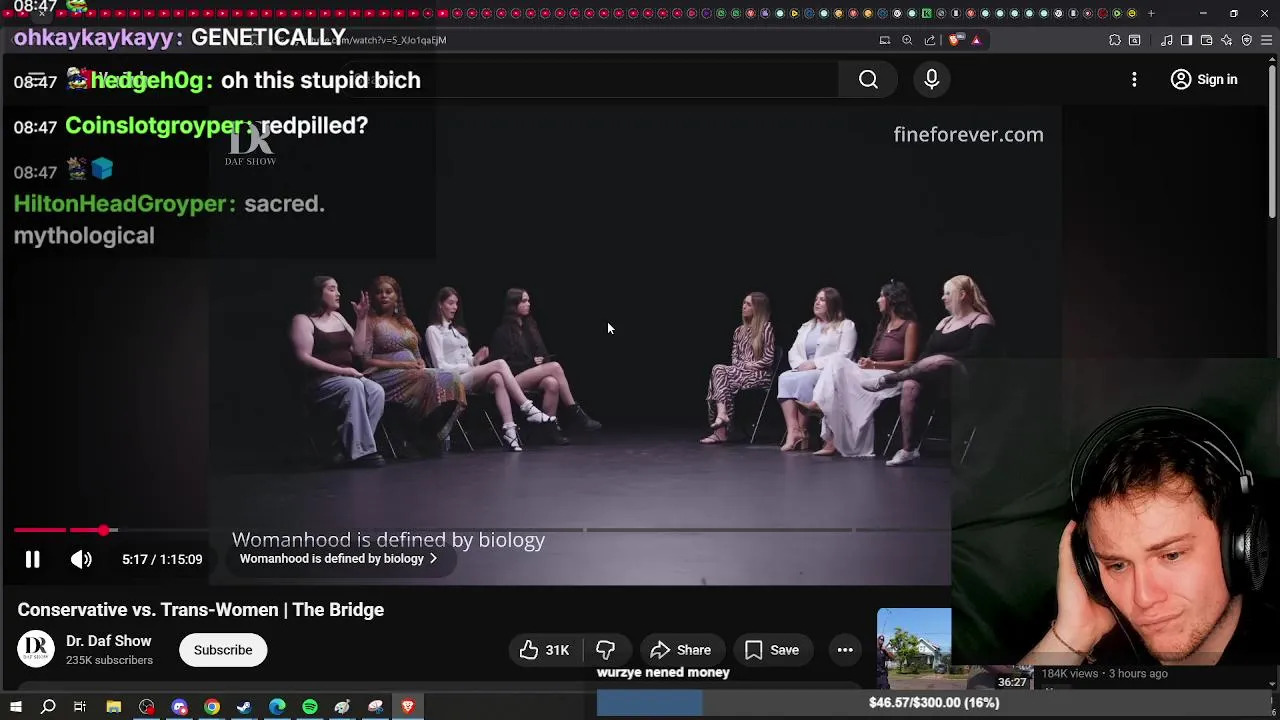The width and height of the screenshot is (1280, 720).
Task: Open Spotify from taskbar
Action: pos(310,707)
